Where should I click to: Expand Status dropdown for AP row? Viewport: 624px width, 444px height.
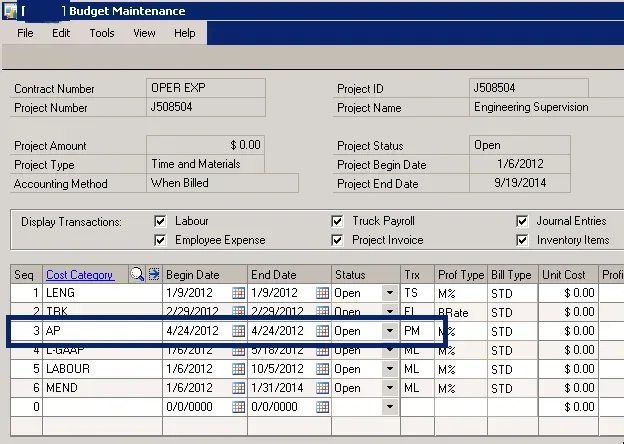tap(389, 330)
